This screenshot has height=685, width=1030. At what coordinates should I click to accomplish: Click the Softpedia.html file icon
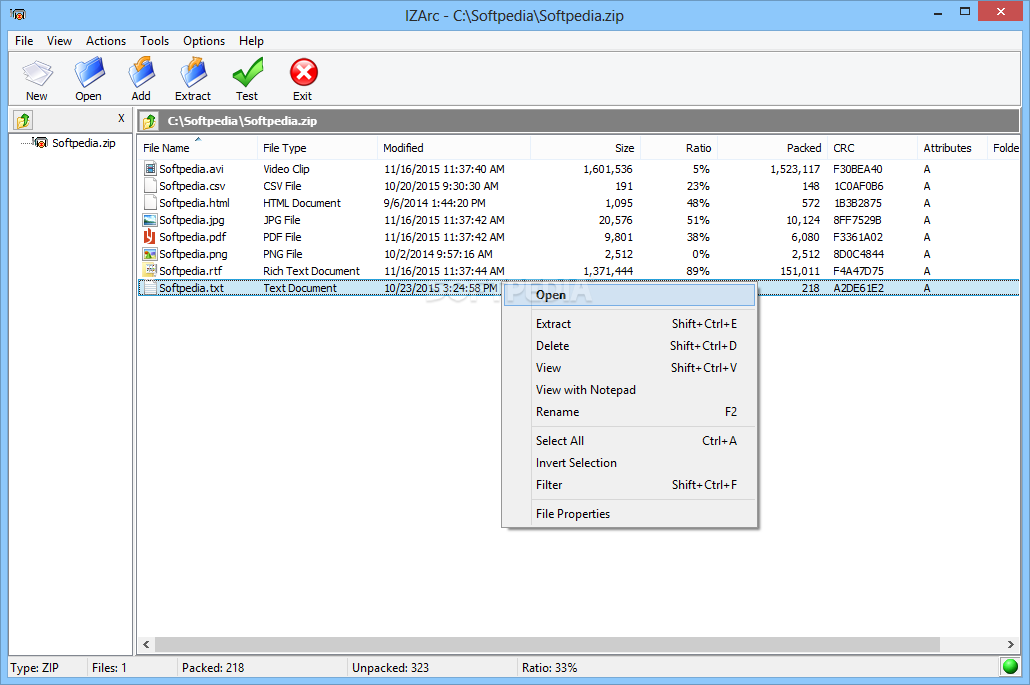(150, 203)
